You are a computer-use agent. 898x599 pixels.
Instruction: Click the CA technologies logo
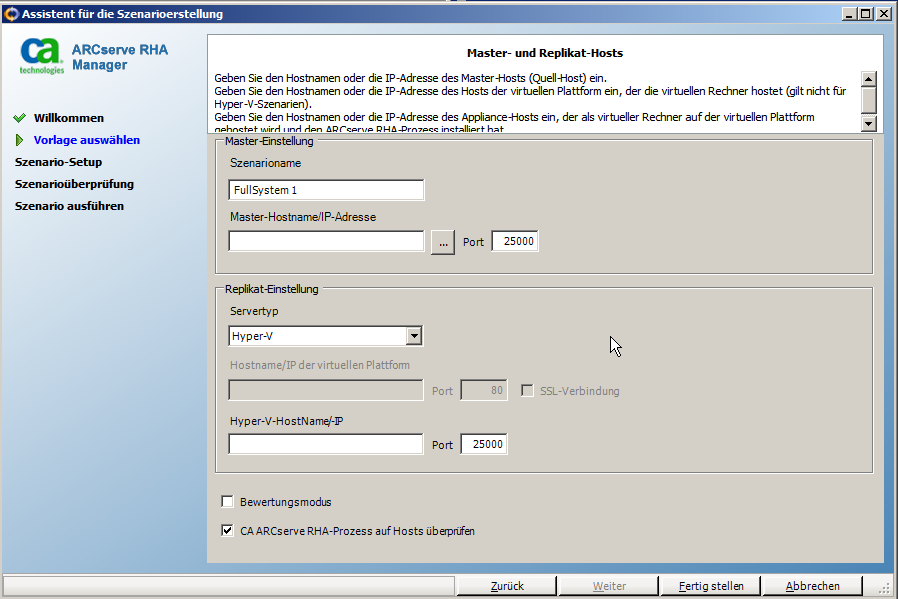[42, 57]
